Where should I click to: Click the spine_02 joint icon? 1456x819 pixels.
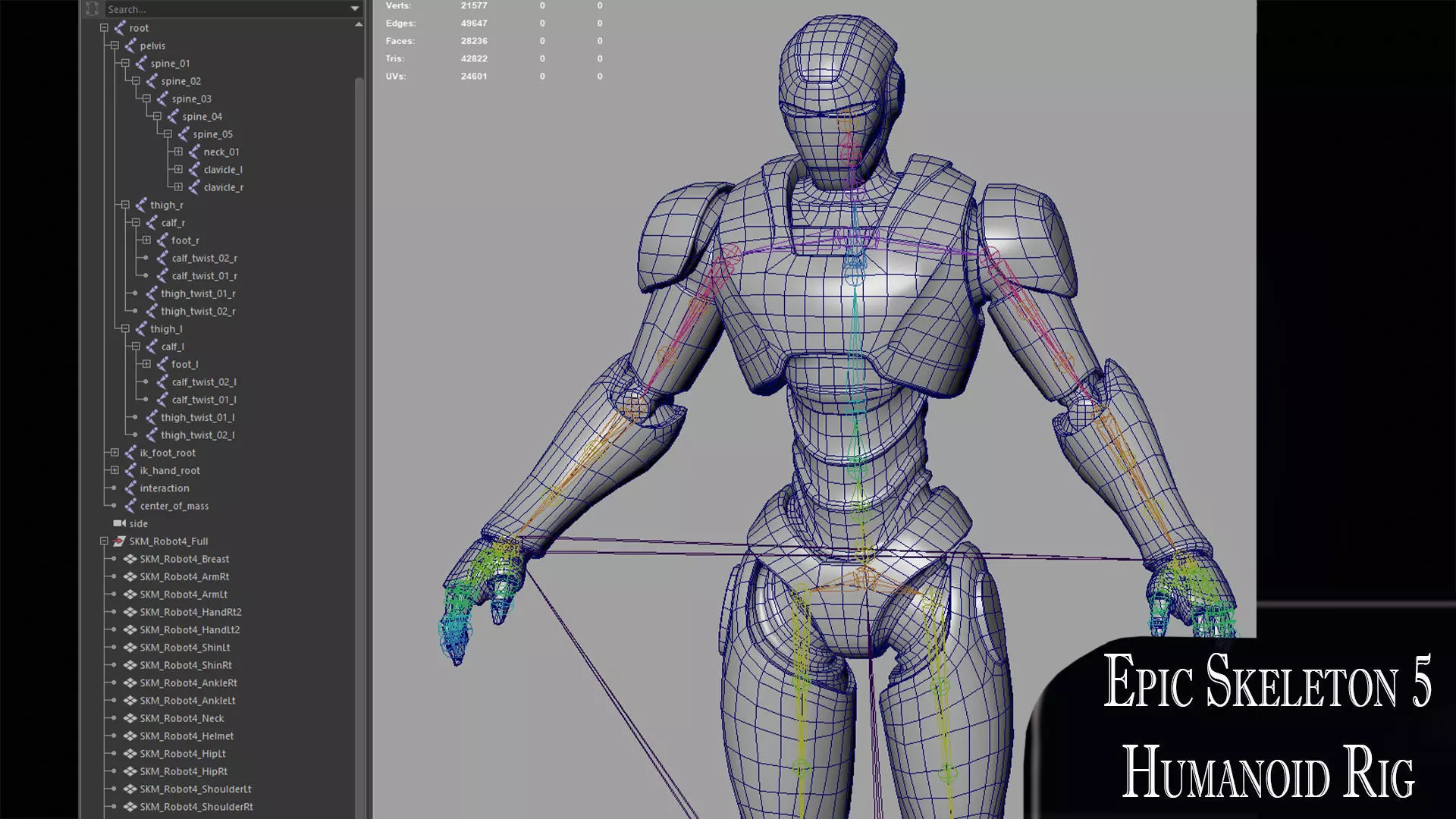(x=151, y=81)
